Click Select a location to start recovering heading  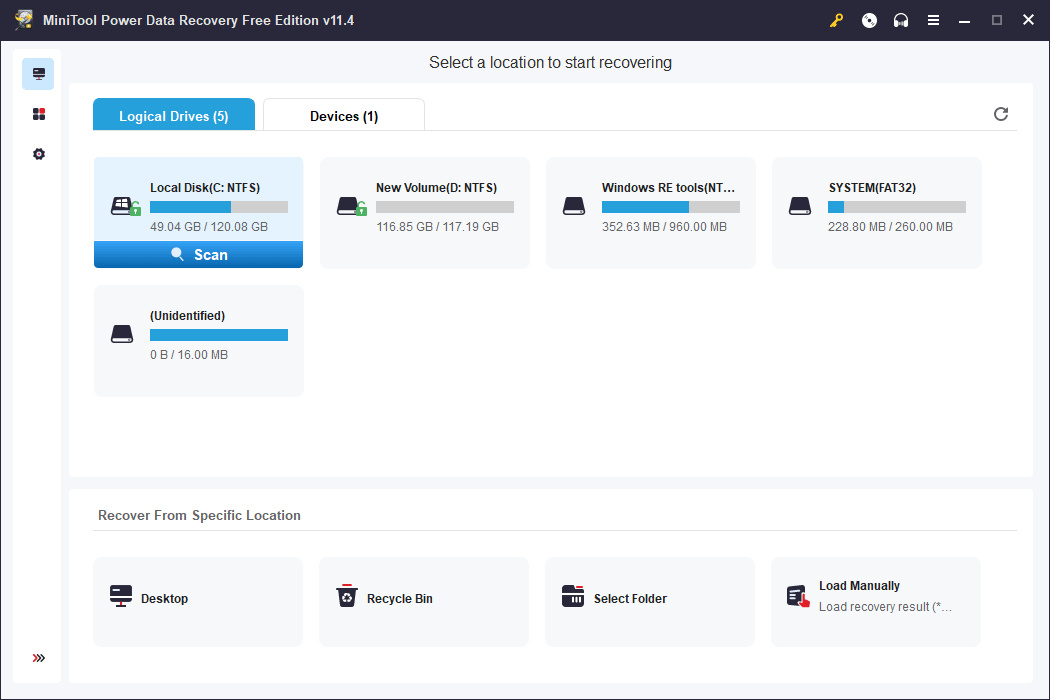point(550,62)
